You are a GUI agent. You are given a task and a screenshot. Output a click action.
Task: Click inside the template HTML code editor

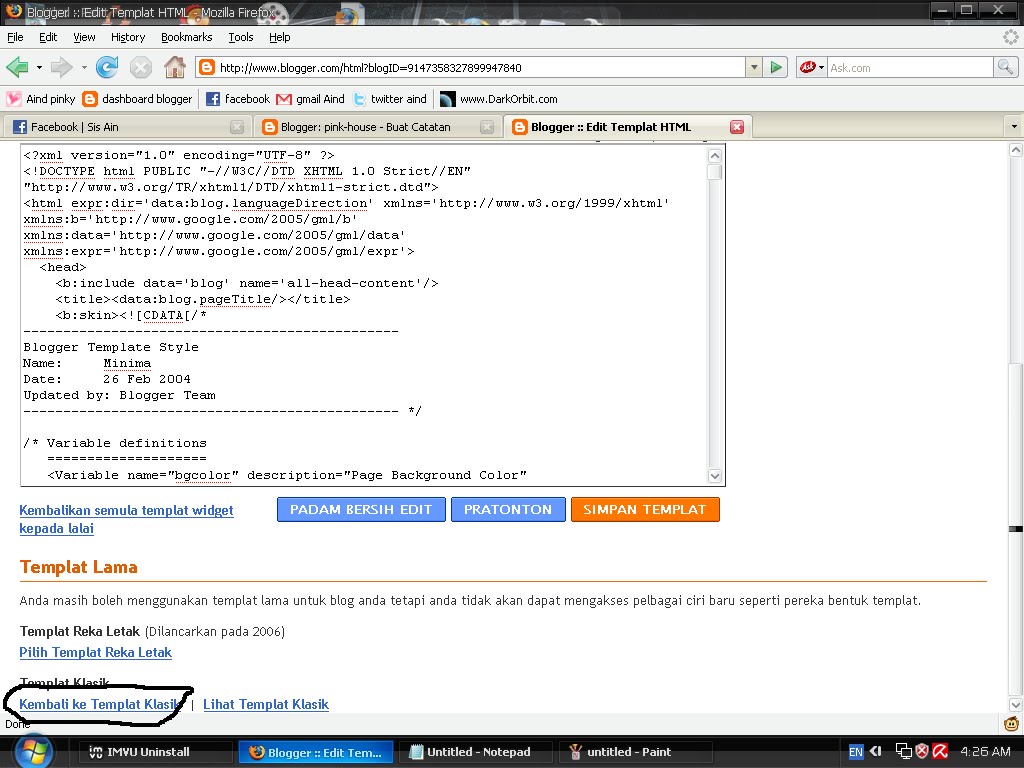364,315
